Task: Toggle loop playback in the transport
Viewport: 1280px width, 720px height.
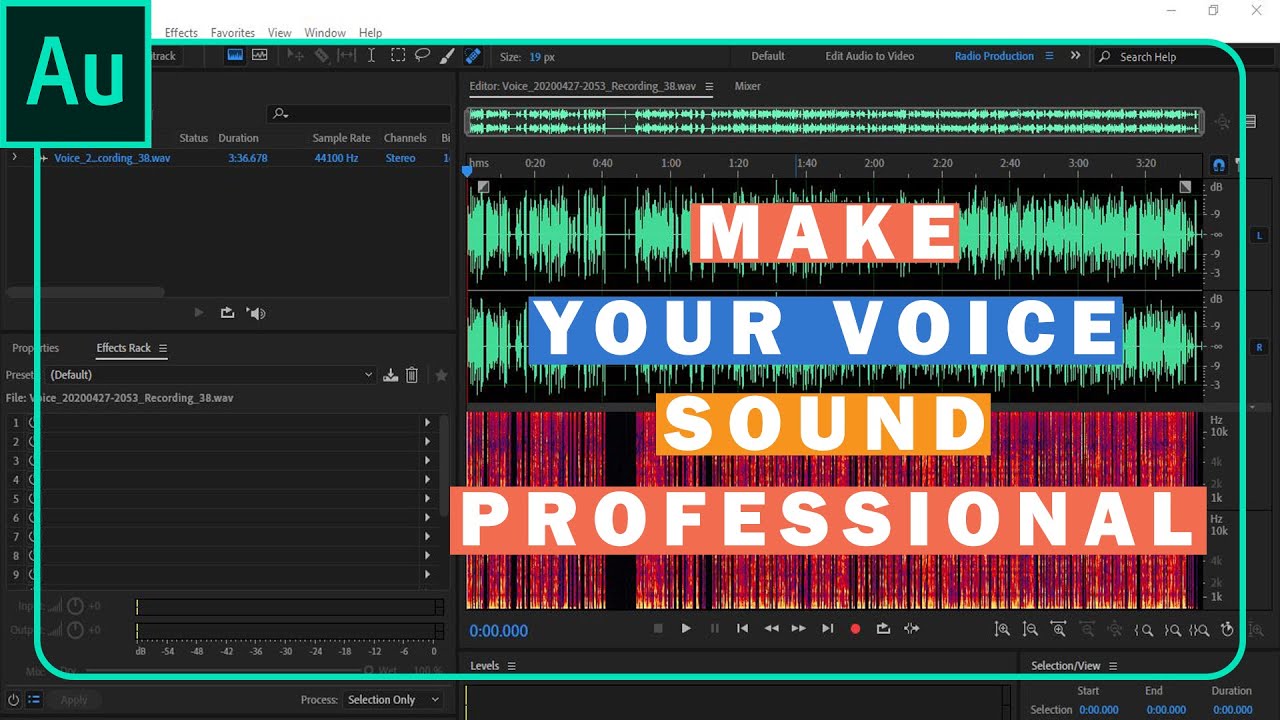Action: coord(883,628)
